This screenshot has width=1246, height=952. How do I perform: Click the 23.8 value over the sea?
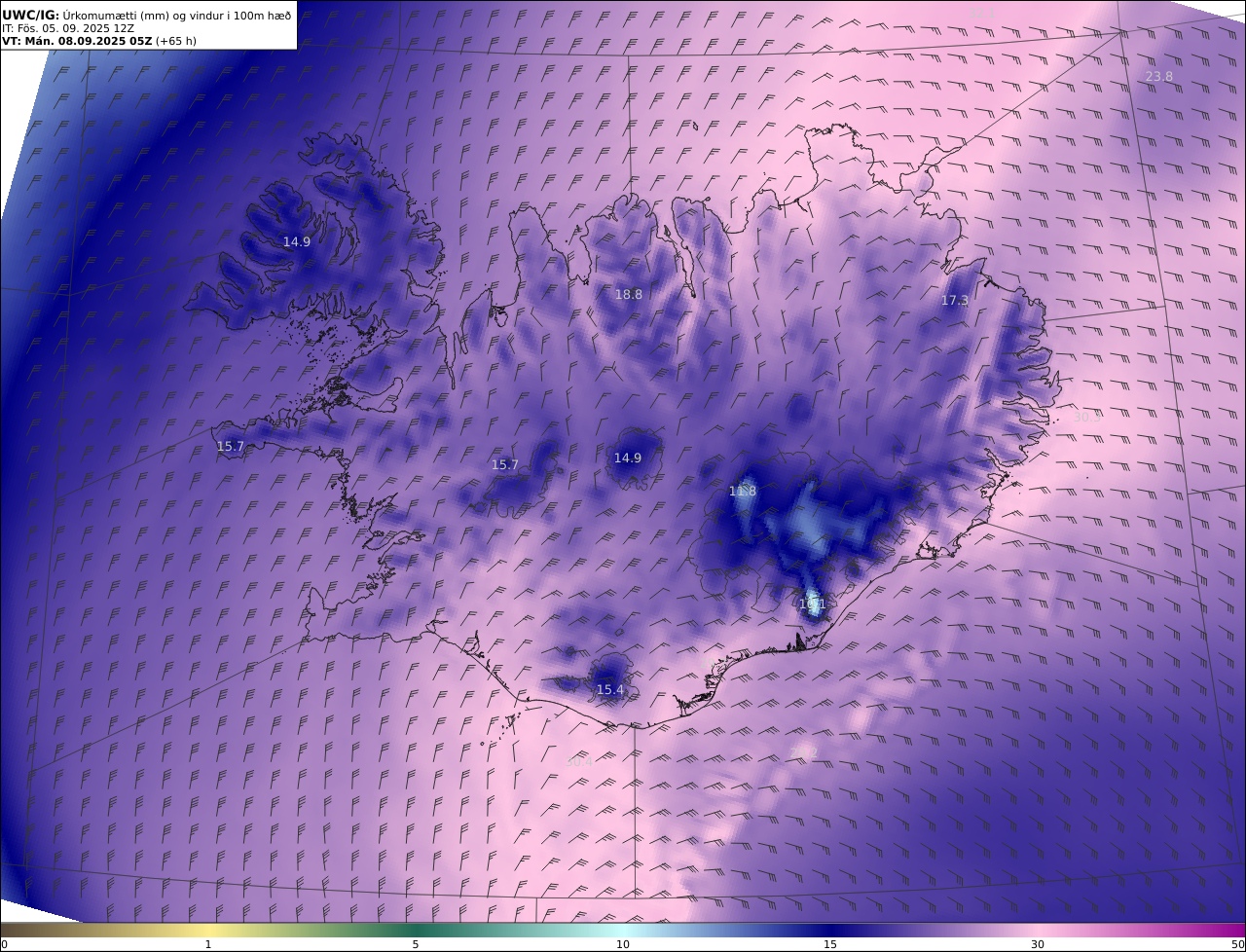[x=1159, y=76]
